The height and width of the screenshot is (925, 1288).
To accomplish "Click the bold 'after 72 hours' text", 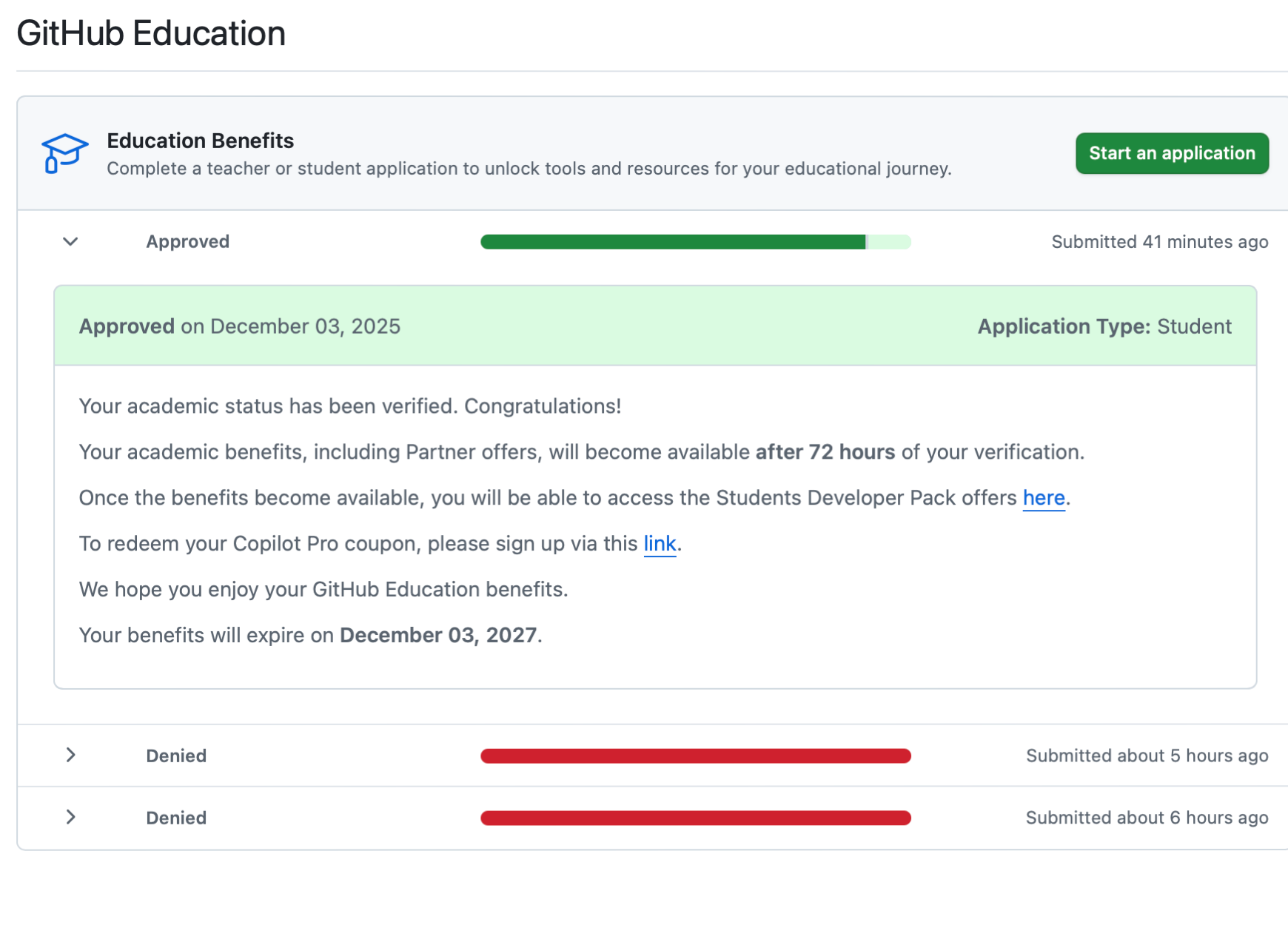I will pos(825,452).
